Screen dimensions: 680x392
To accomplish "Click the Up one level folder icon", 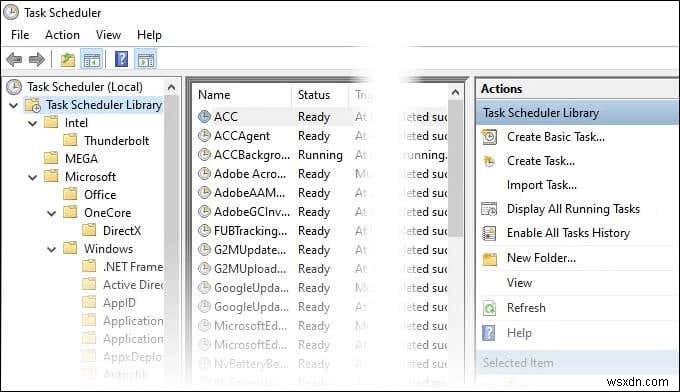I will pyautogui.click(x=67, y=60).
